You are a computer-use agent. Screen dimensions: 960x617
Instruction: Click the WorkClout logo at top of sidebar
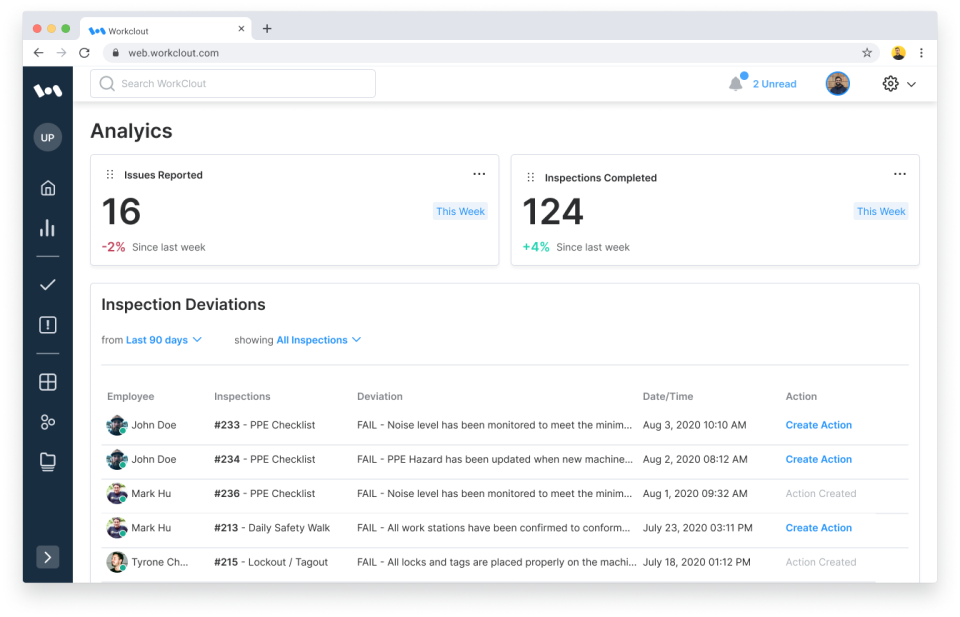click(47, 89)
